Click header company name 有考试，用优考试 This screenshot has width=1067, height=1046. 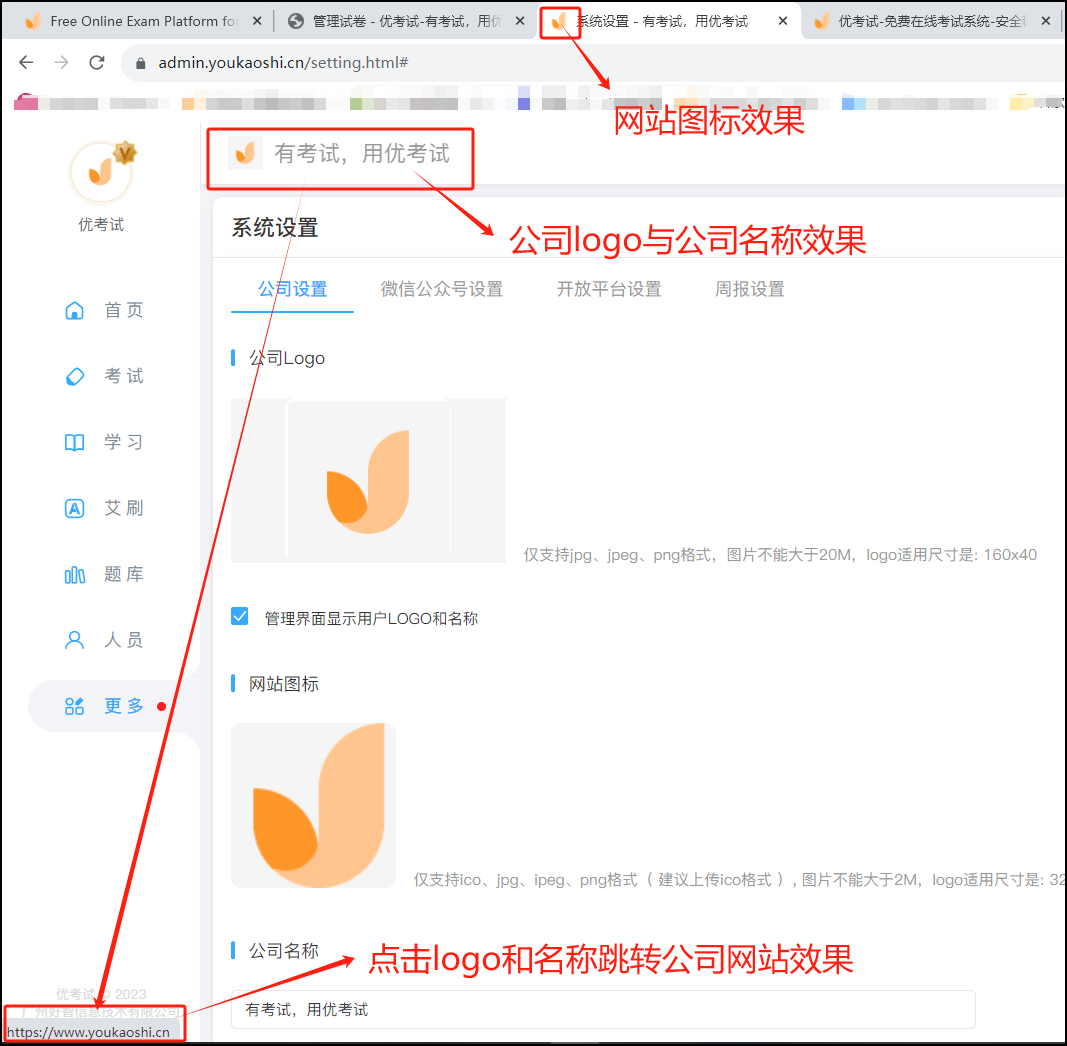(x=361, y=153)
